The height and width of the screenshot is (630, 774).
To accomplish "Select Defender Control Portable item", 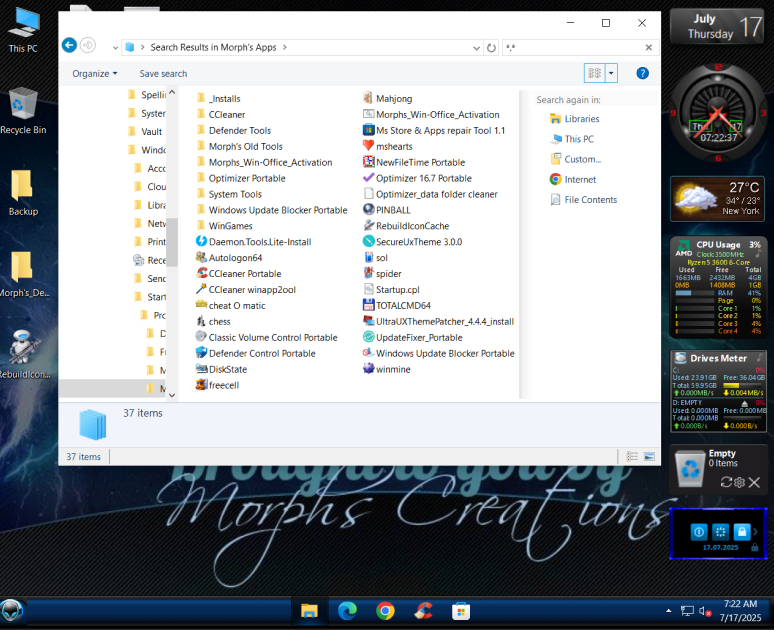I will click(x=256, y=353).
